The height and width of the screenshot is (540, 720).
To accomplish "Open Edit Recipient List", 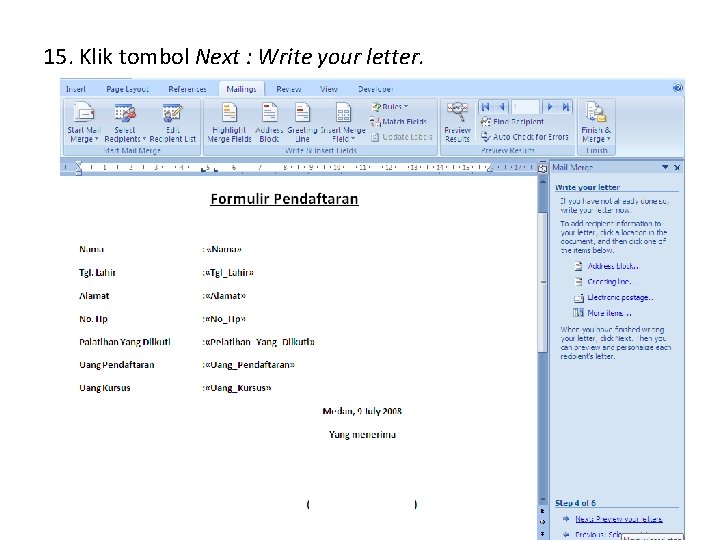I will click(x=173, y=123).
